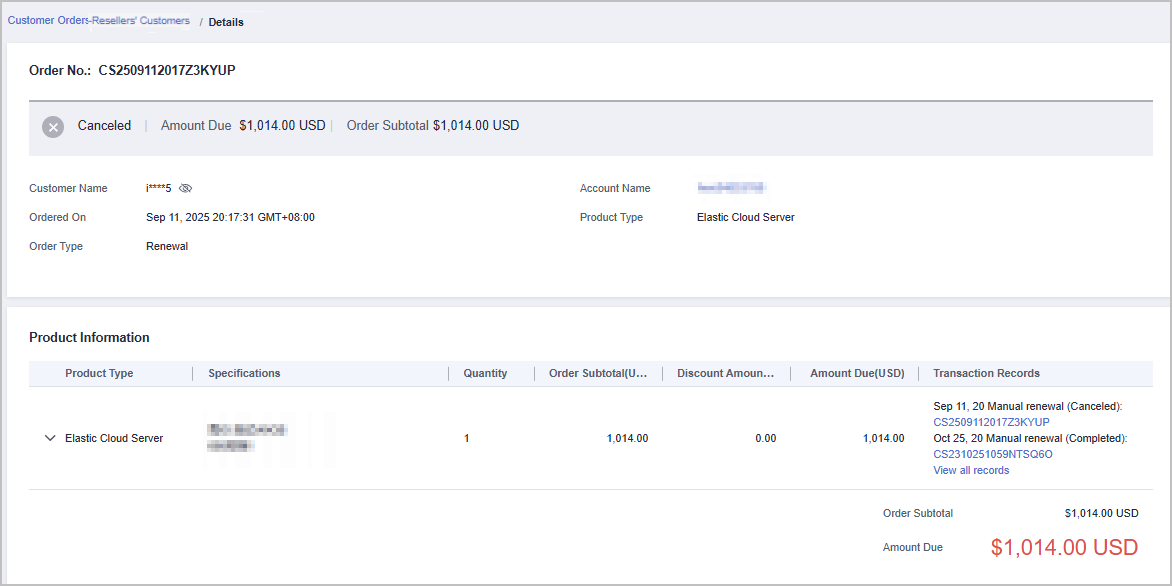This screenshot has height=586, width=1172.
Task: Open order link CS2509112017Z3KYUP in transaction records
Action: [x=991, y=422]
